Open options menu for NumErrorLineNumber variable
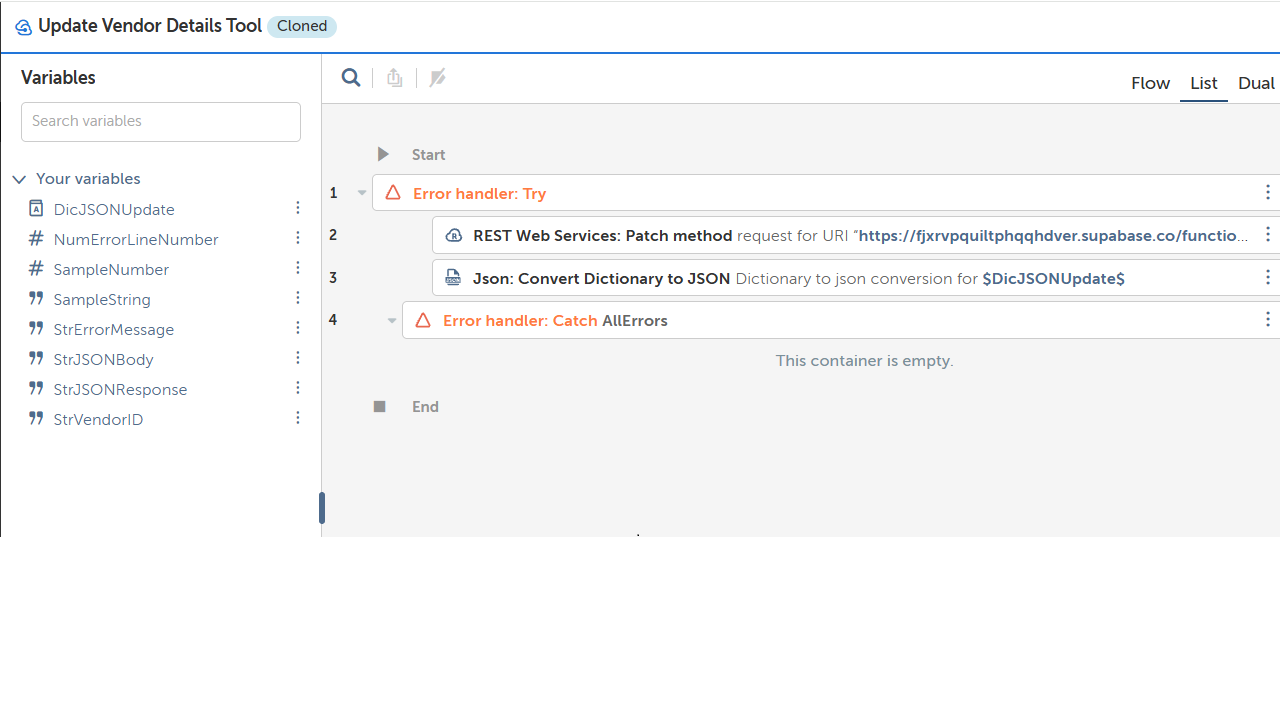 point(298,239)
